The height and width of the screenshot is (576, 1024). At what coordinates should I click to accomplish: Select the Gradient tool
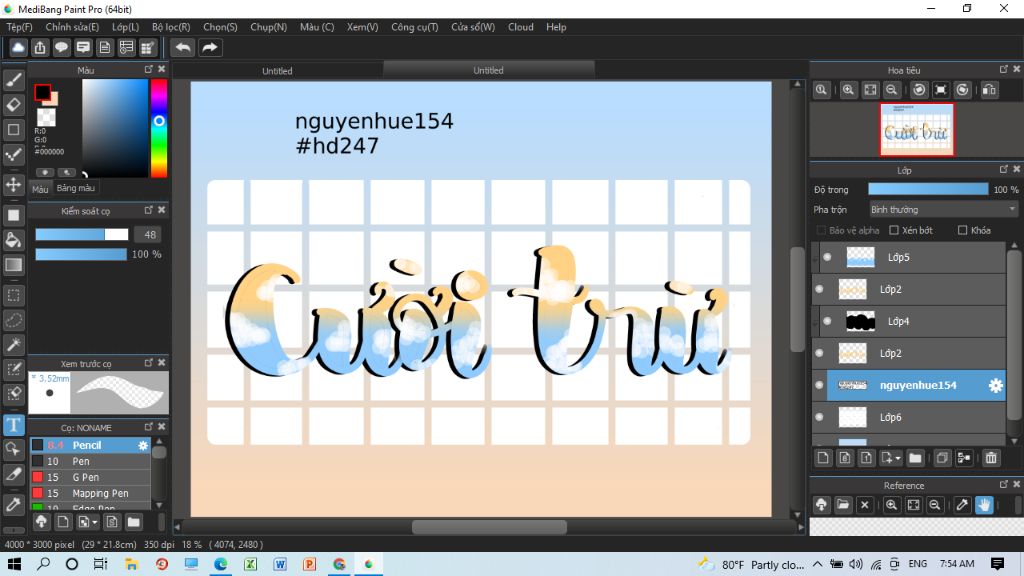14,264
